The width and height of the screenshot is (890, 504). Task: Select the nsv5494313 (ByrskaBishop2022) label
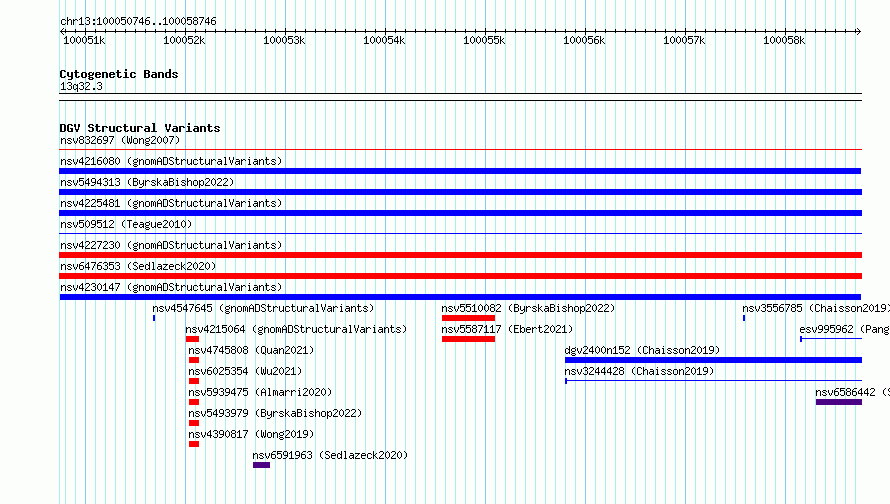[x=147, y=182]
